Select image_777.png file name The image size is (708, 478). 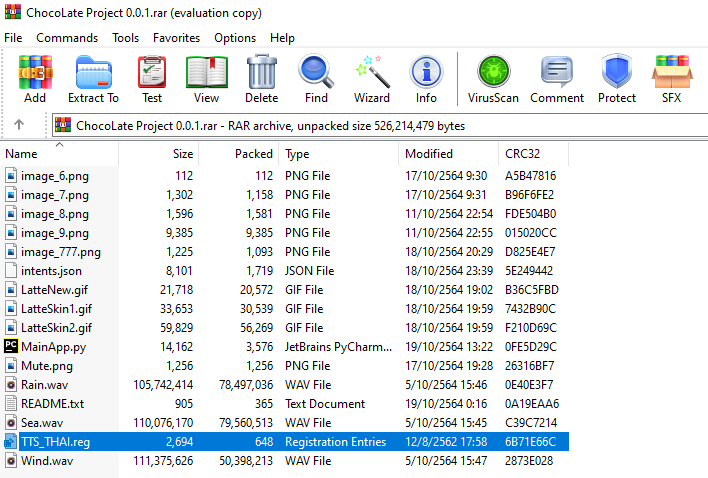(x=61, y=252)
